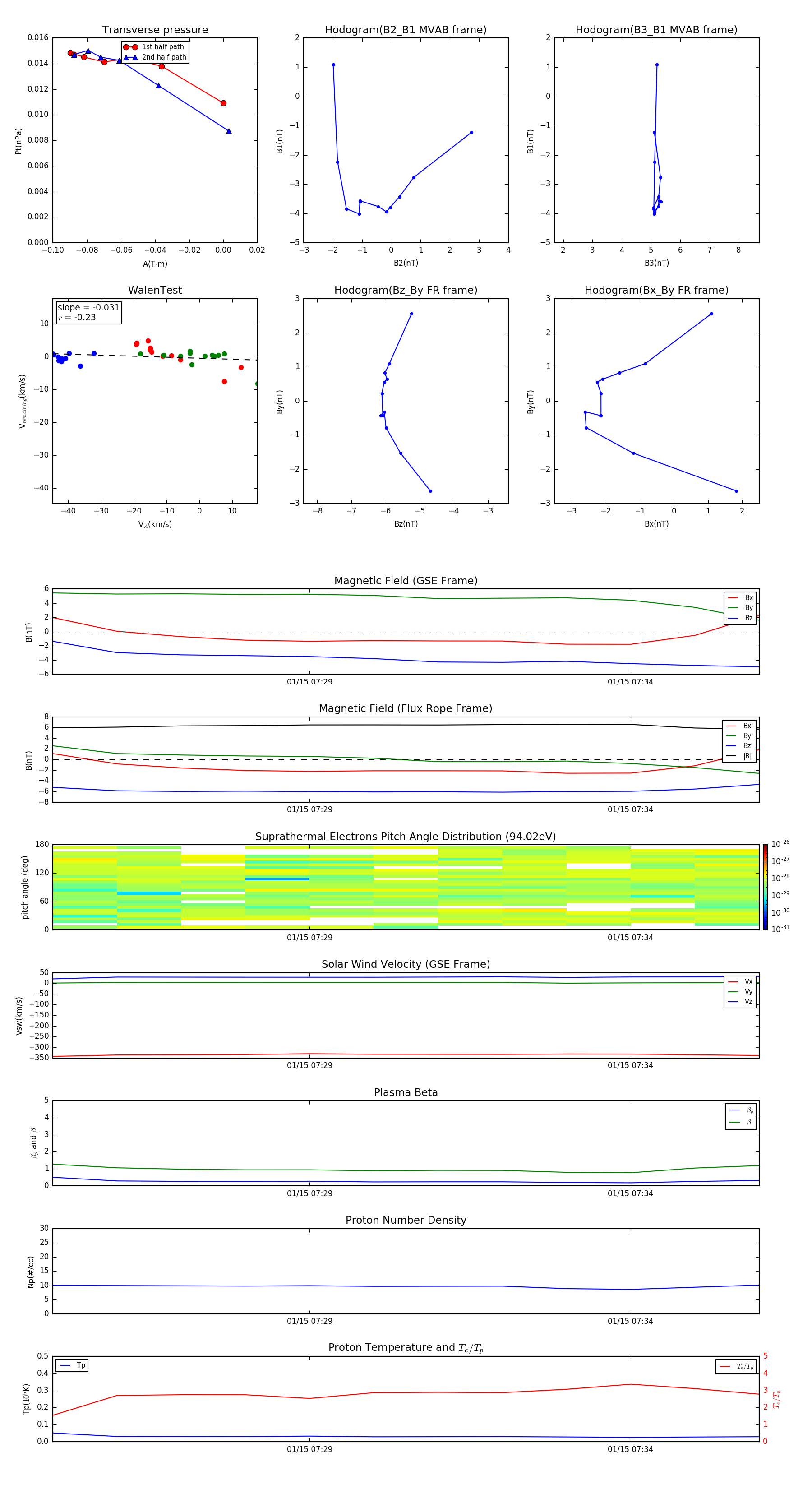
Task: Click 'Vsw(km/s)' y-axis label
Action: pos(18,1015)
